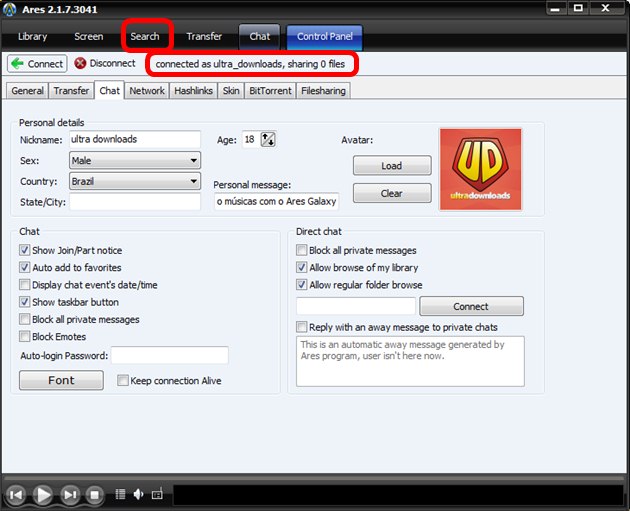The image size is (630, 511).
Task: Click Clear avatar button
Action: coord(392,193)
